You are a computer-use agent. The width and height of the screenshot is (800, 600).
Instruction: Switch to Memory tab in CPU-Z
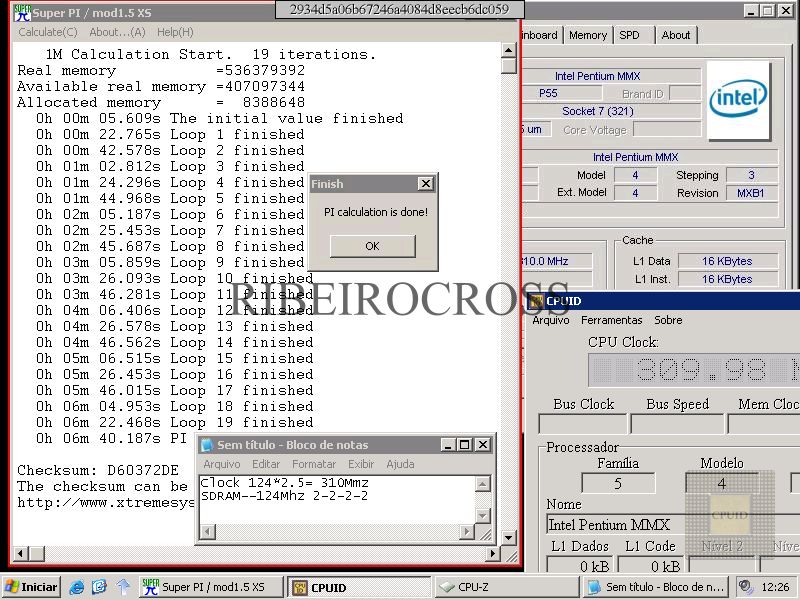[588, 35]
